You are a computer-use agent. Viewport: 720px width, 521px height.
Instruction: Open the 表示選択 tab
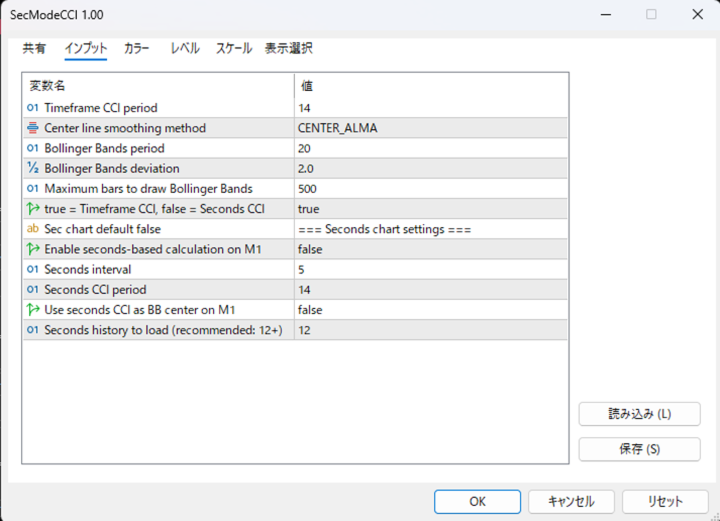point(289,48)
